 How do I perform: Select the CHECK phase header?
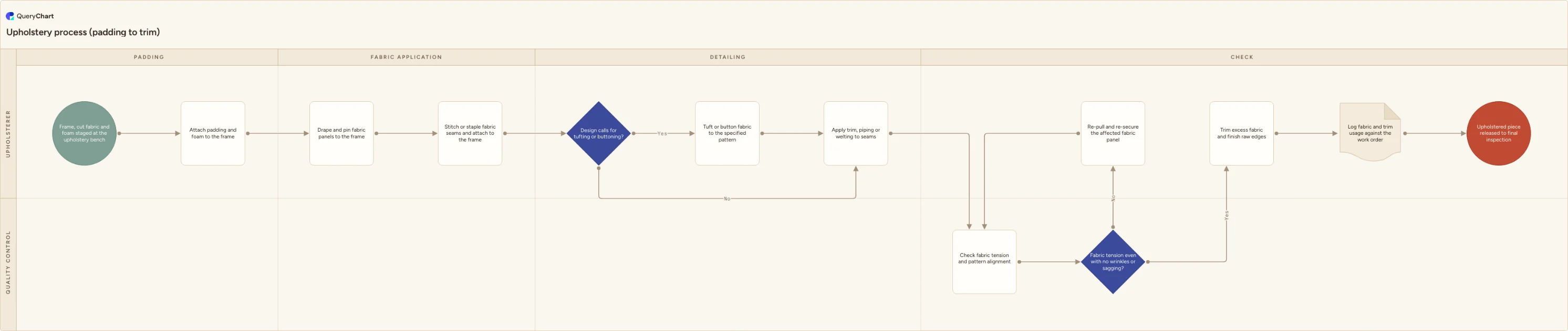point(1242,57)
